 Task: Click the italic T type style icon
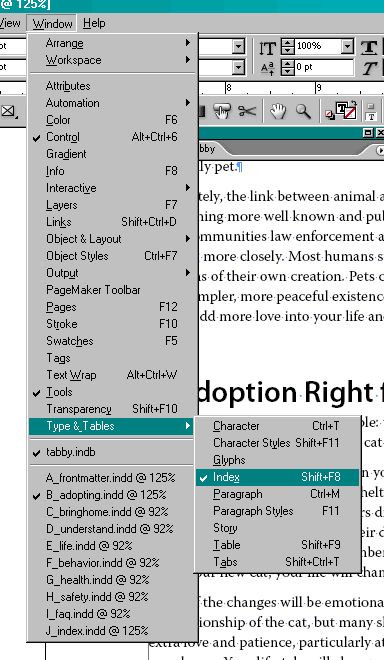tap(369, 68)
